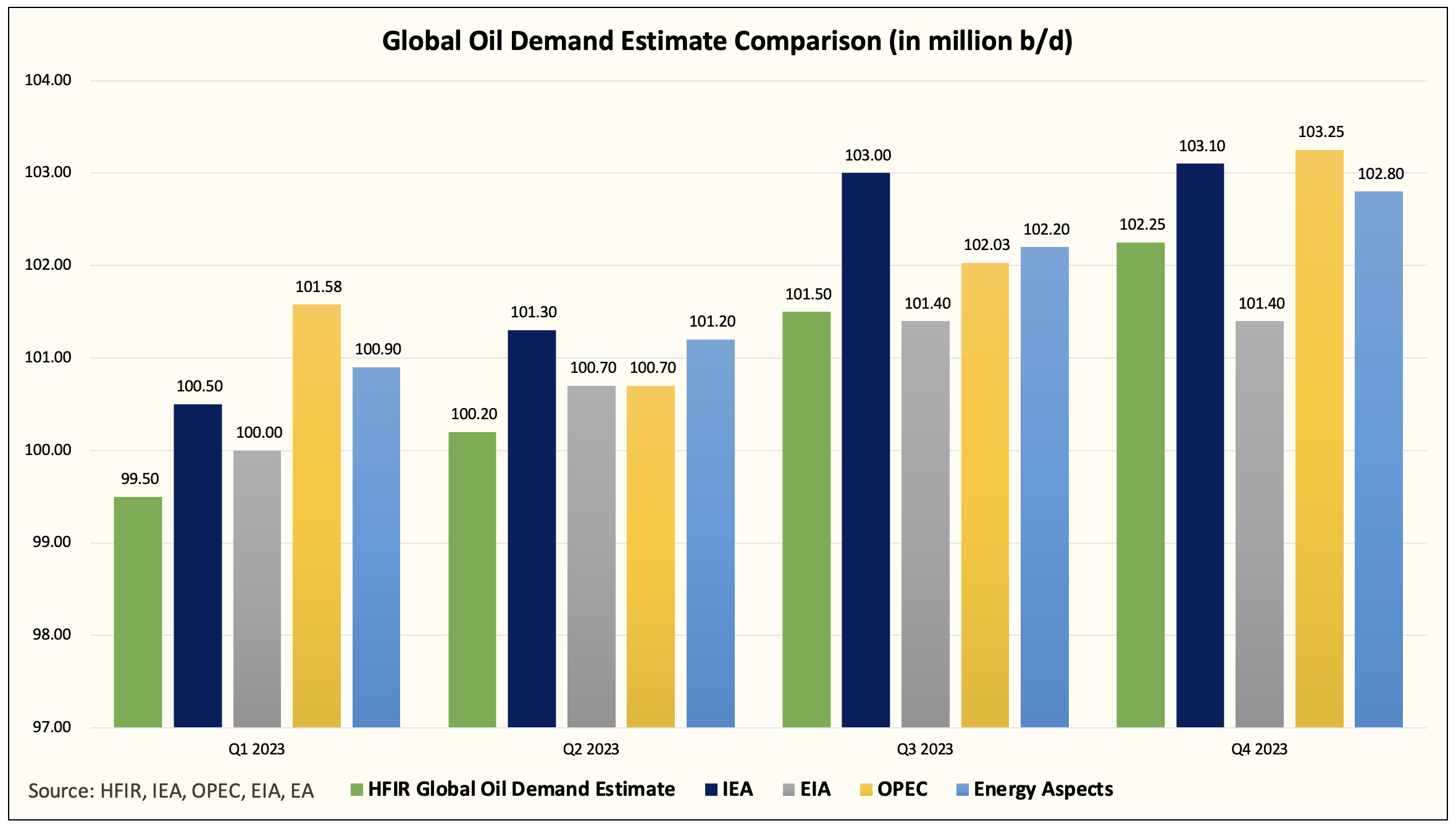The image size is (1456, 831).
Task: Select the Q4 2023 OPEC bar at 103.25
Action: coord(1319,438)
